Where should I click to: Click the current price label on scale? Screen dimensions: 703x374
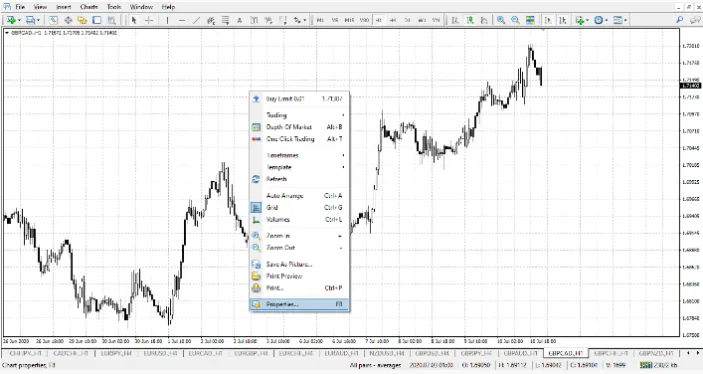691,85
